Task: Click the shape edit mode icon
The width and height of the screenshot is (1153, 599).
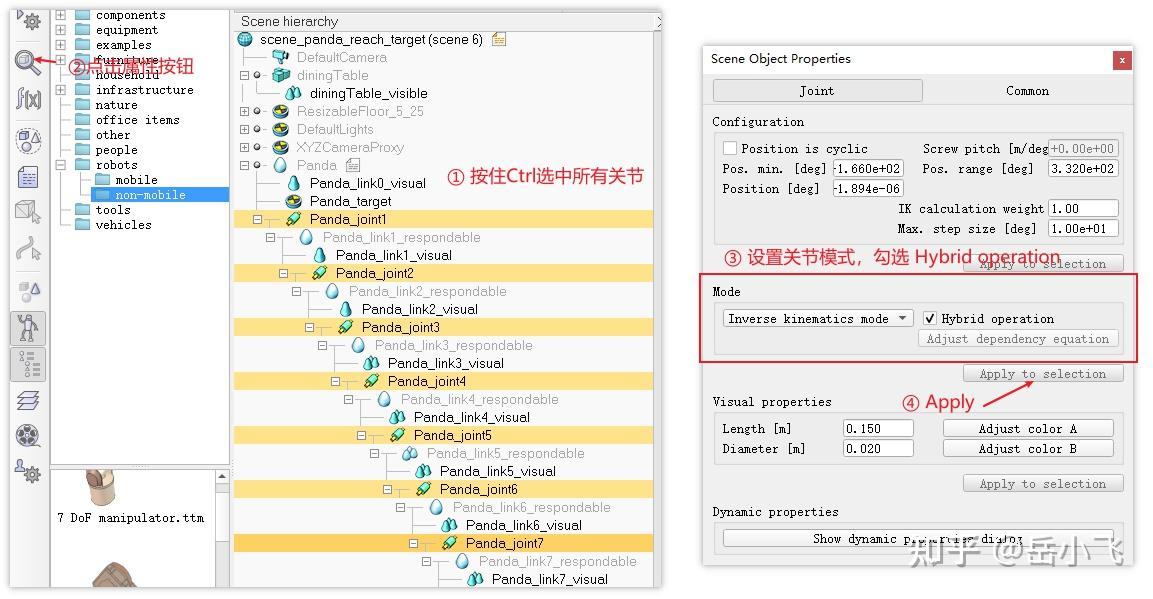Action: pos(28,213)
